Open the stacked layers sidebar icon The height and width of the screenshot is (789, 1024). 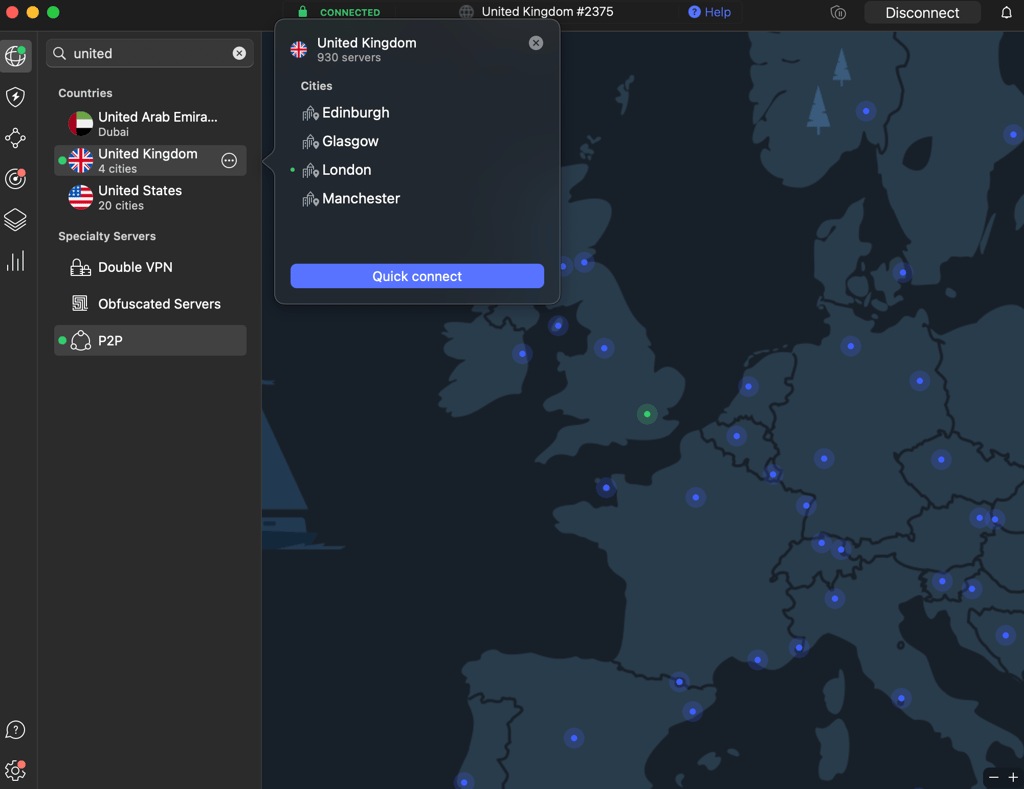[x=16, y=219]
